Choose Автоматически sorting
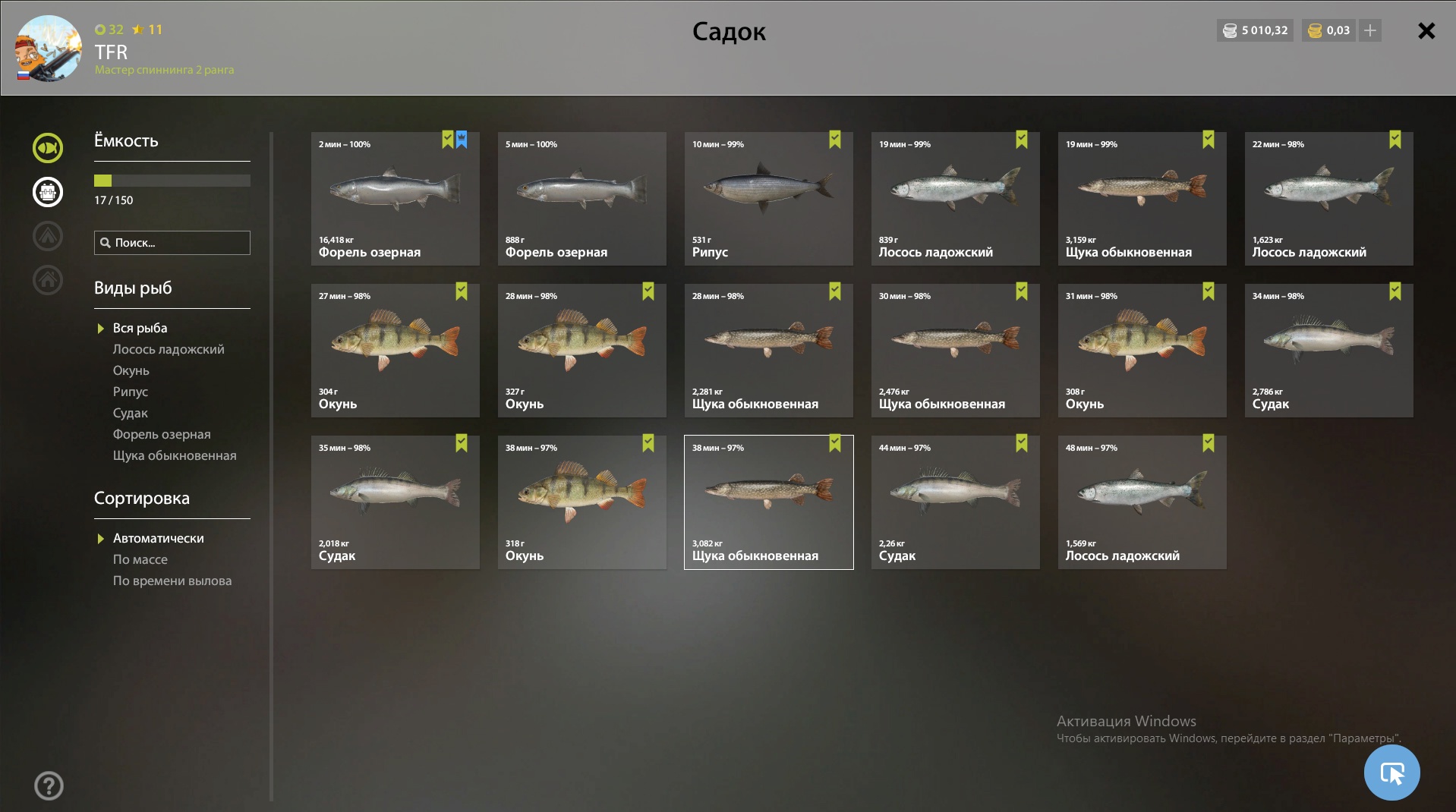 pos(159,538)
